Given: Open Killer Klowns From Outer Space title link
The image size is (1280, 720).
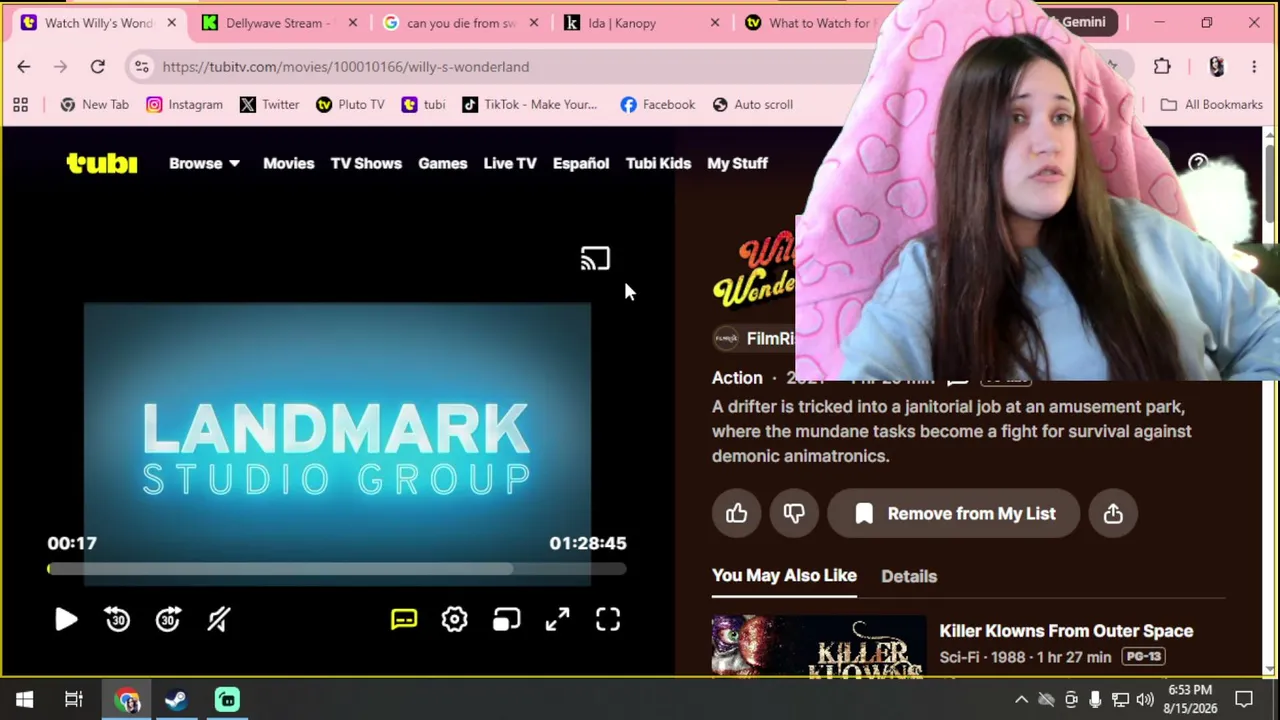Looking at the screenshot, I should click(1066, 631).
